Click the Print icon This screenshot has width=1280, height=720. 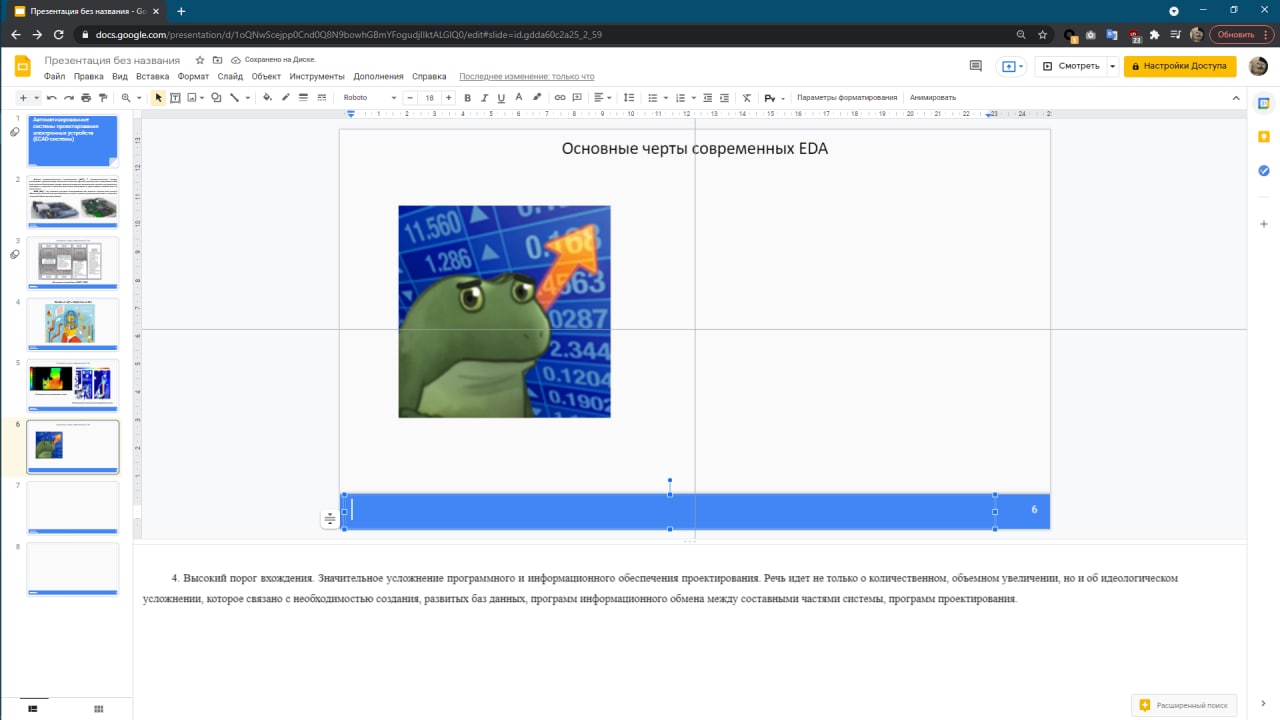86,98
